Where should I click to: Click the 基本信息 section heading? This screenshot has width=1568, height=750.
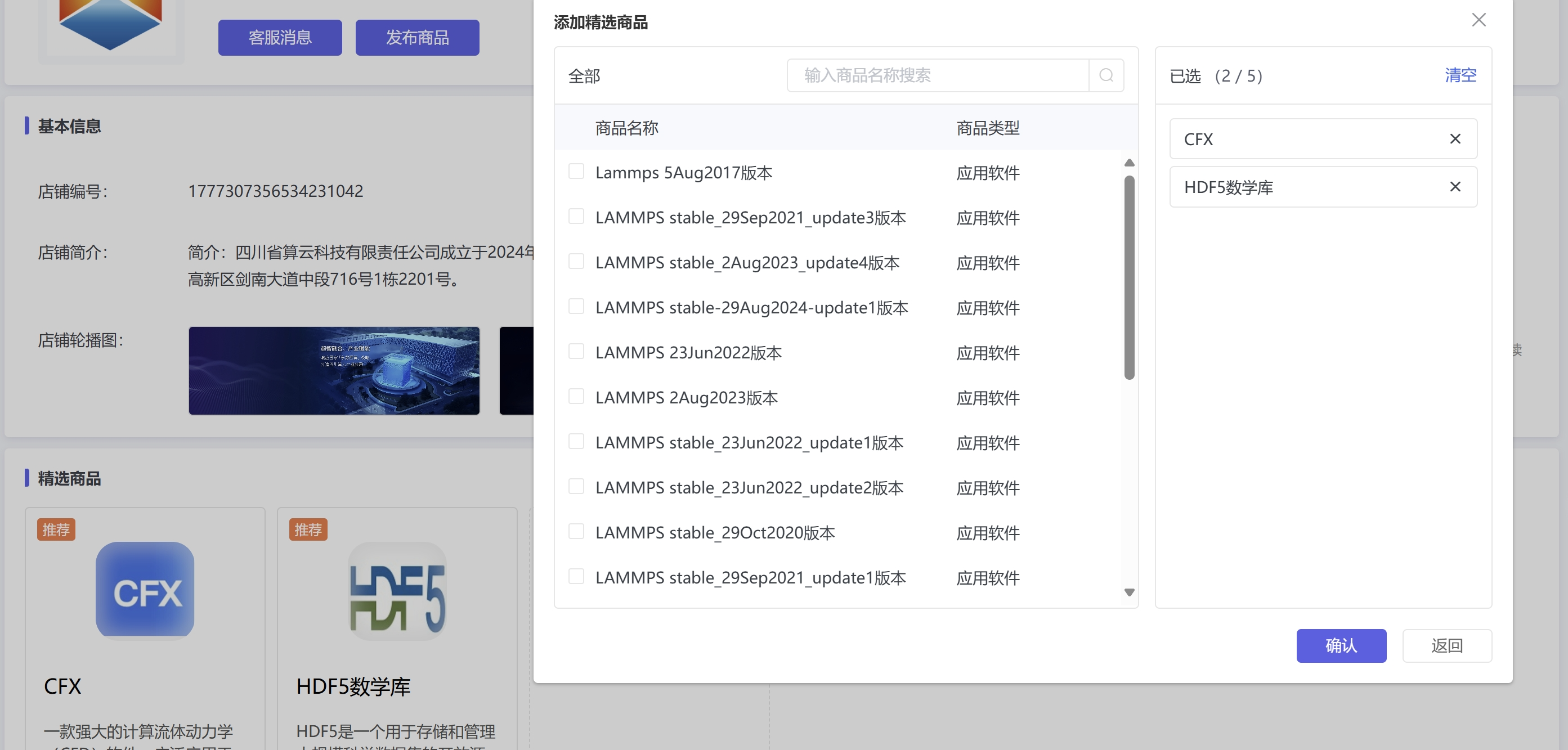pyautogui.click(x=69, y=126)
